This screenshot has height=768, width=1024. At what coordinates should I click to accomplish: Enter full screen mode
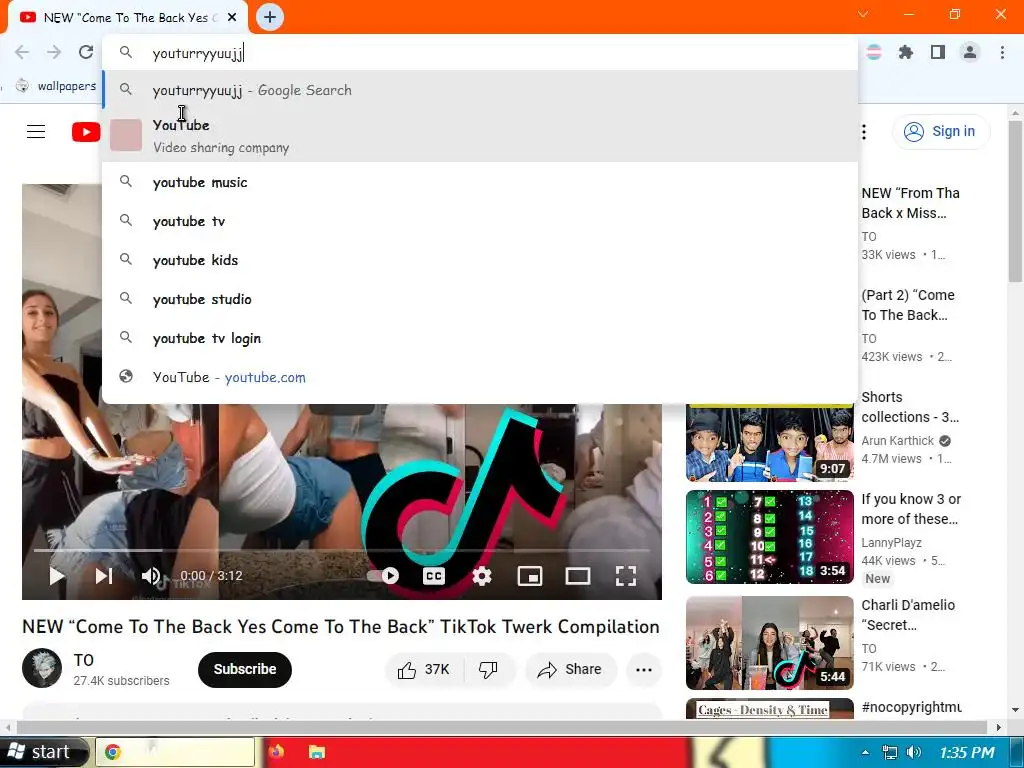[x=626, y=576]
